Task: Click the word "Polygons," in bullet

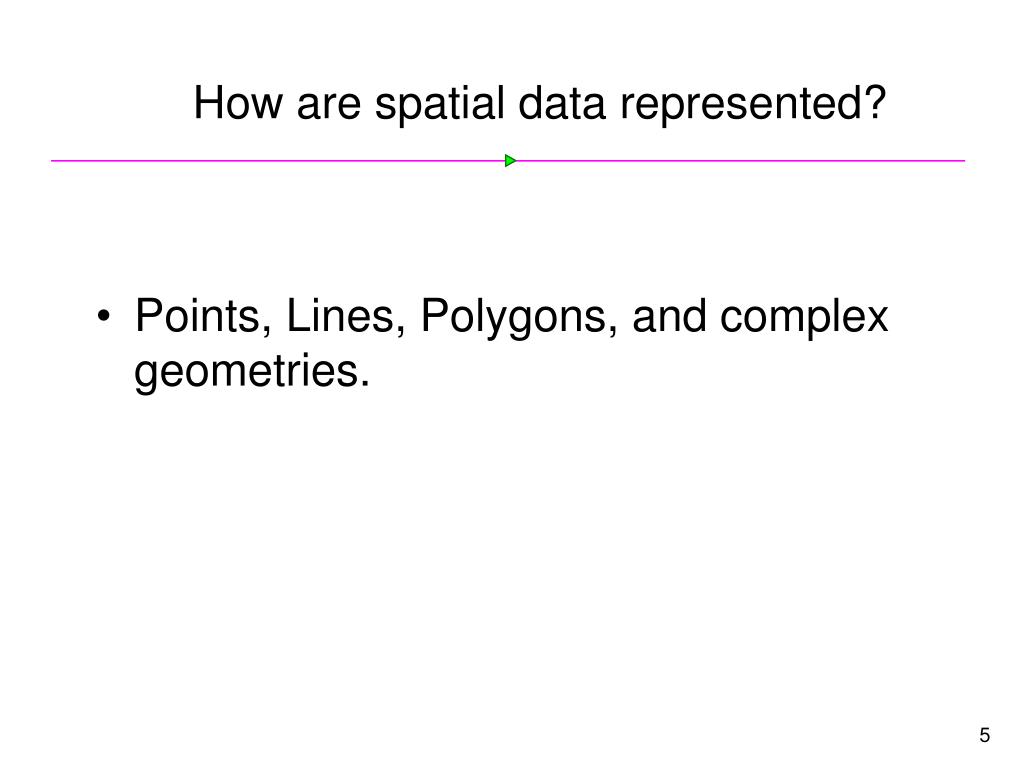Action: (519, 318)
